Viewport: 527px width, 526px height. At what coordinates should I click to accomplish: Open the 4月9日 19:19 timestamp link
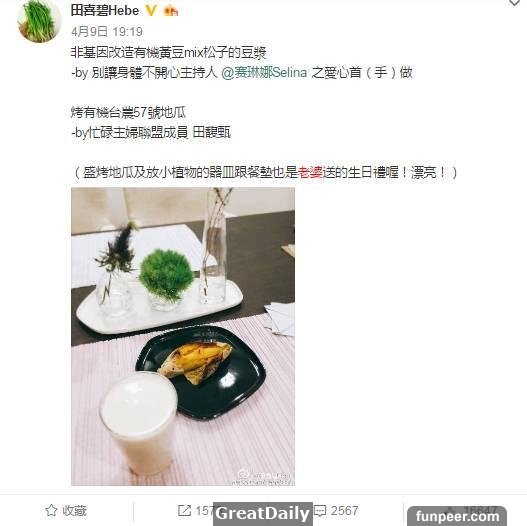[x=107, y=32]
